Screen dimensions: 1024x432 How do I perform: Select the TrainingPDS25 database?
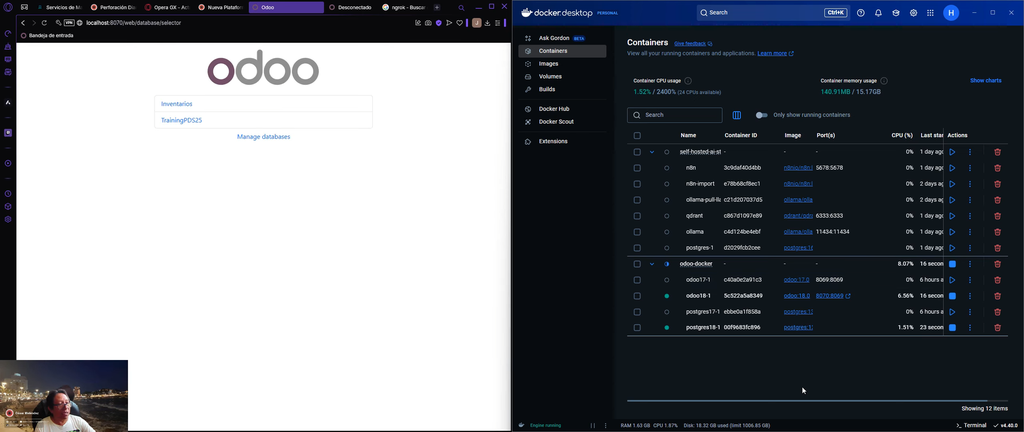[182, 120]
